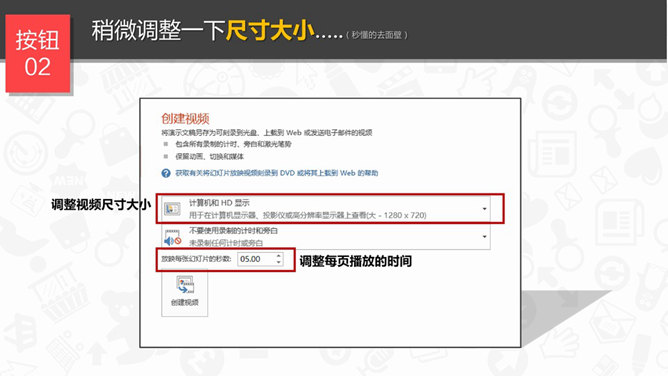
Task: Click the 创建视频 heading text
Action: (x=185, y=118)
